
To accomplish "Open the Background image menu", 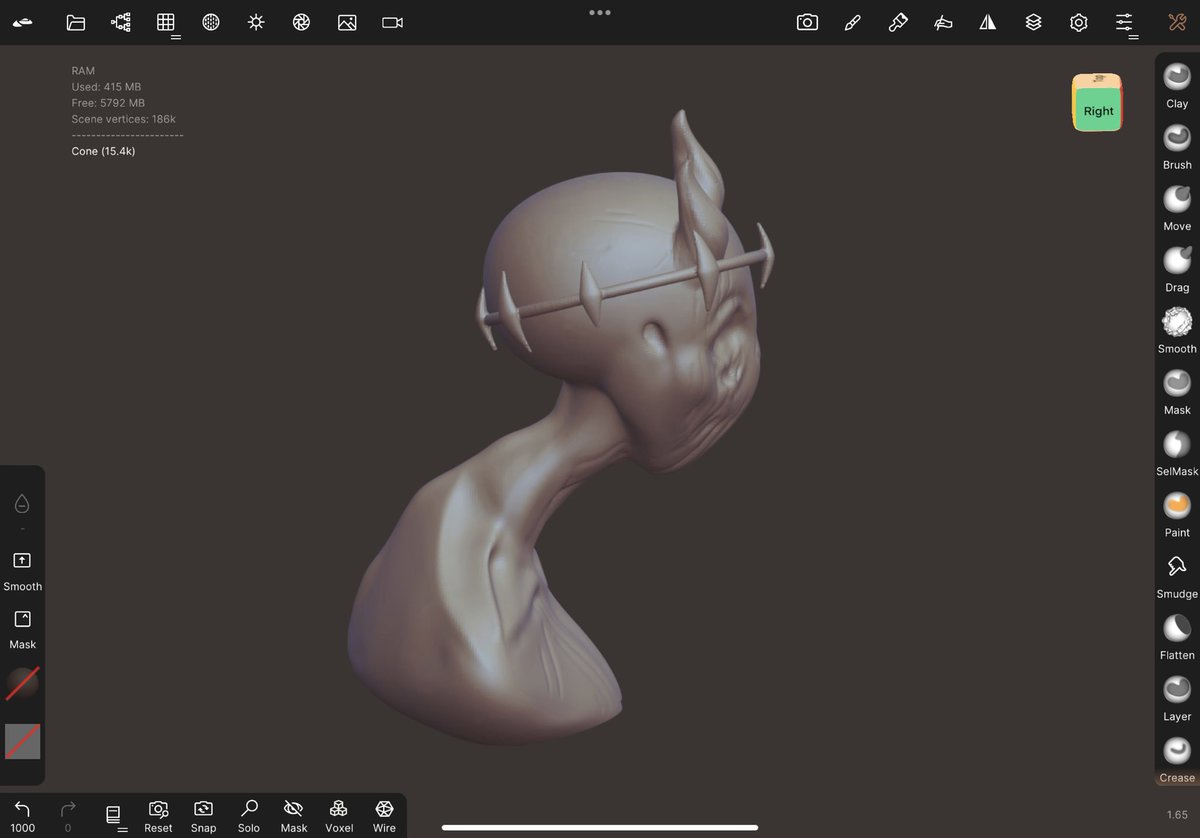I will click(x=347, y=22).
